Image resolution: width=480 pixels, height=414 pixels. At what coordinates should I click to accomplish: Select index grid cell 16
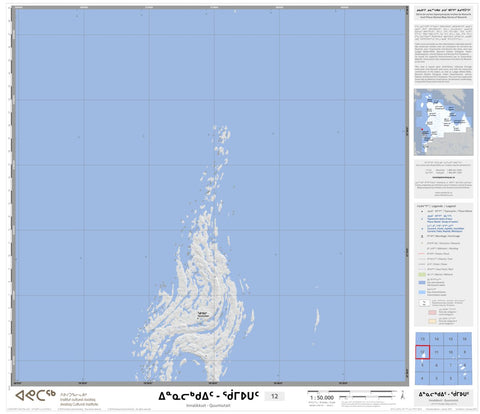465,339
